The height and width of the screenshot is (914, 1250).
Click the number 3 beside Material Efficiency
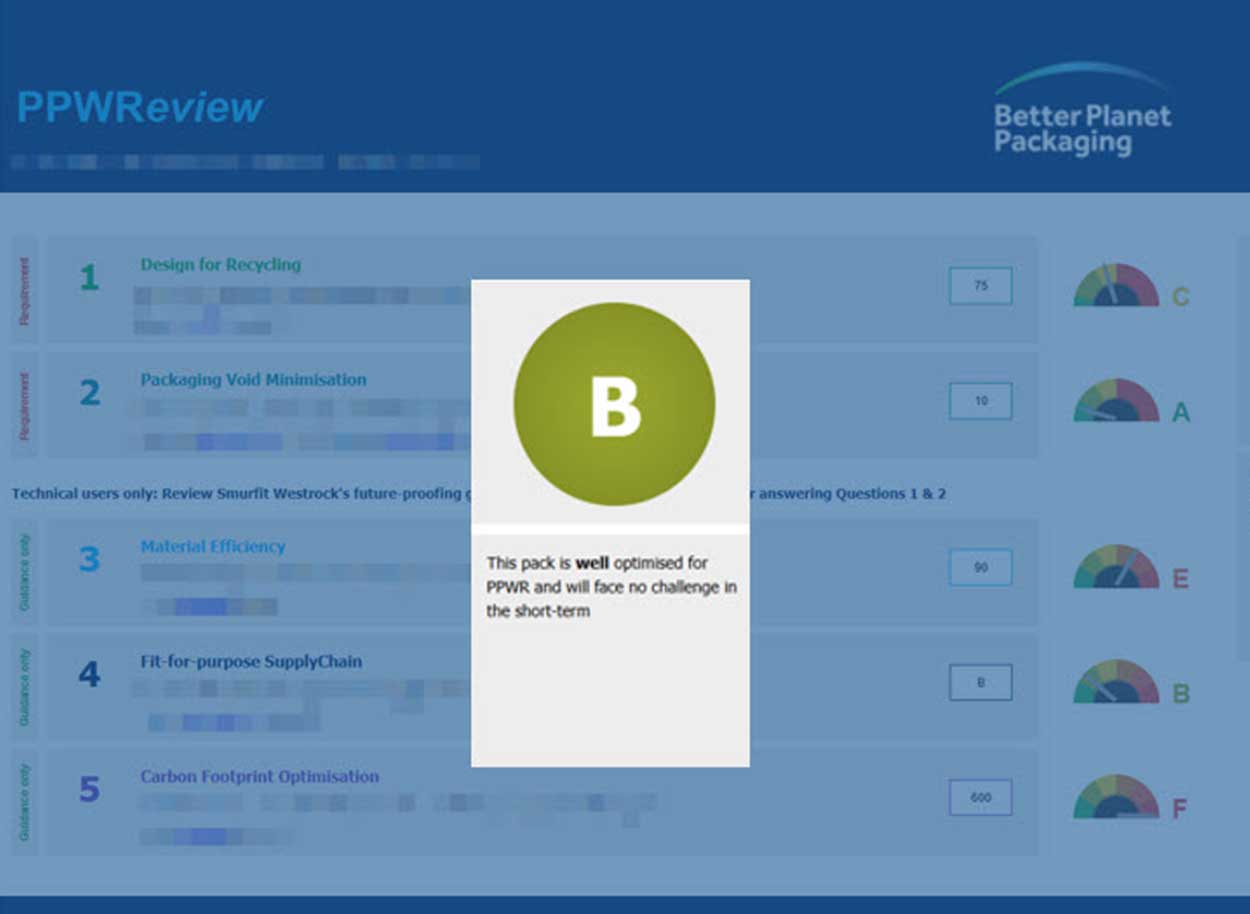point(89,559)
